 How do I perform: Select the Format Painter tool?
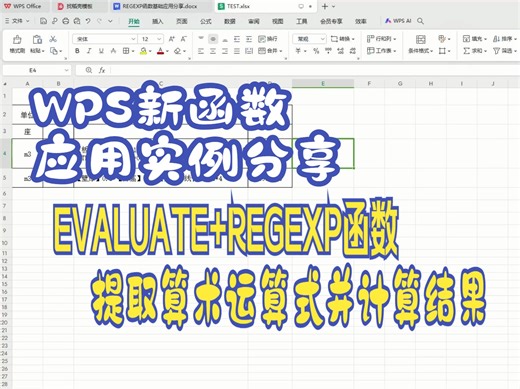17,44
